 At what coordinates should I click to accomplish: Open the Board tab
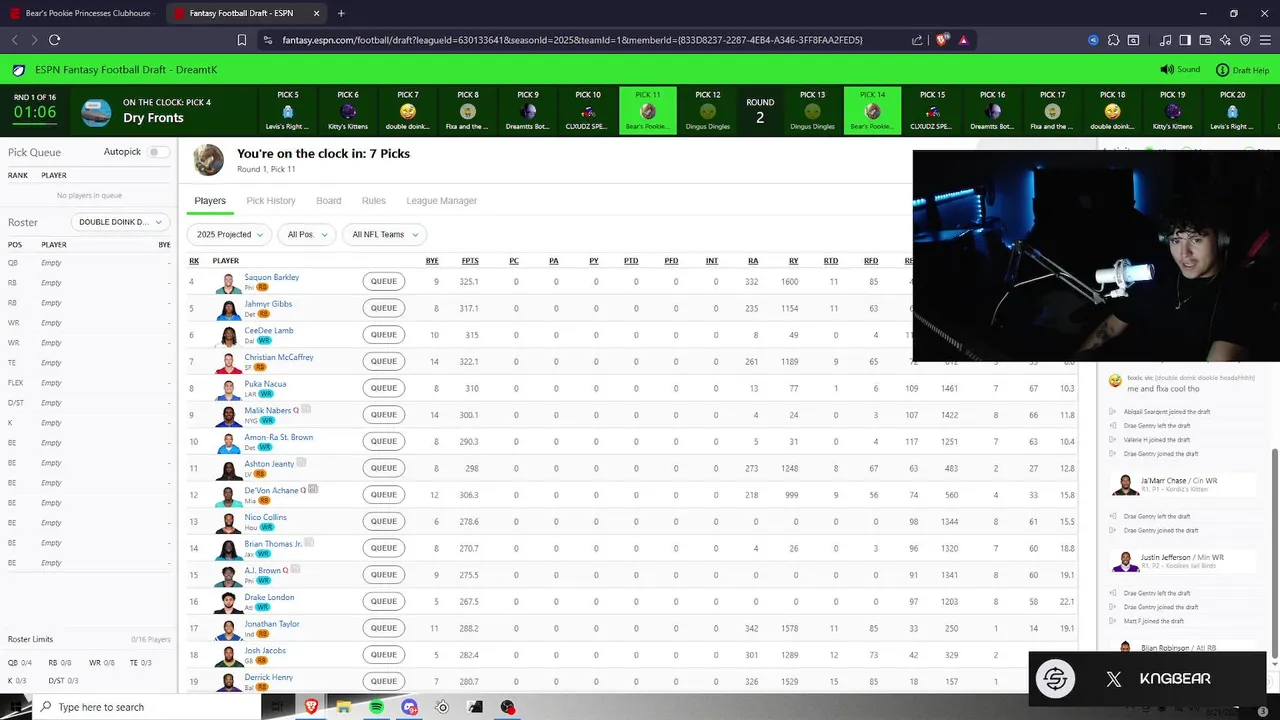pos(329,201)
